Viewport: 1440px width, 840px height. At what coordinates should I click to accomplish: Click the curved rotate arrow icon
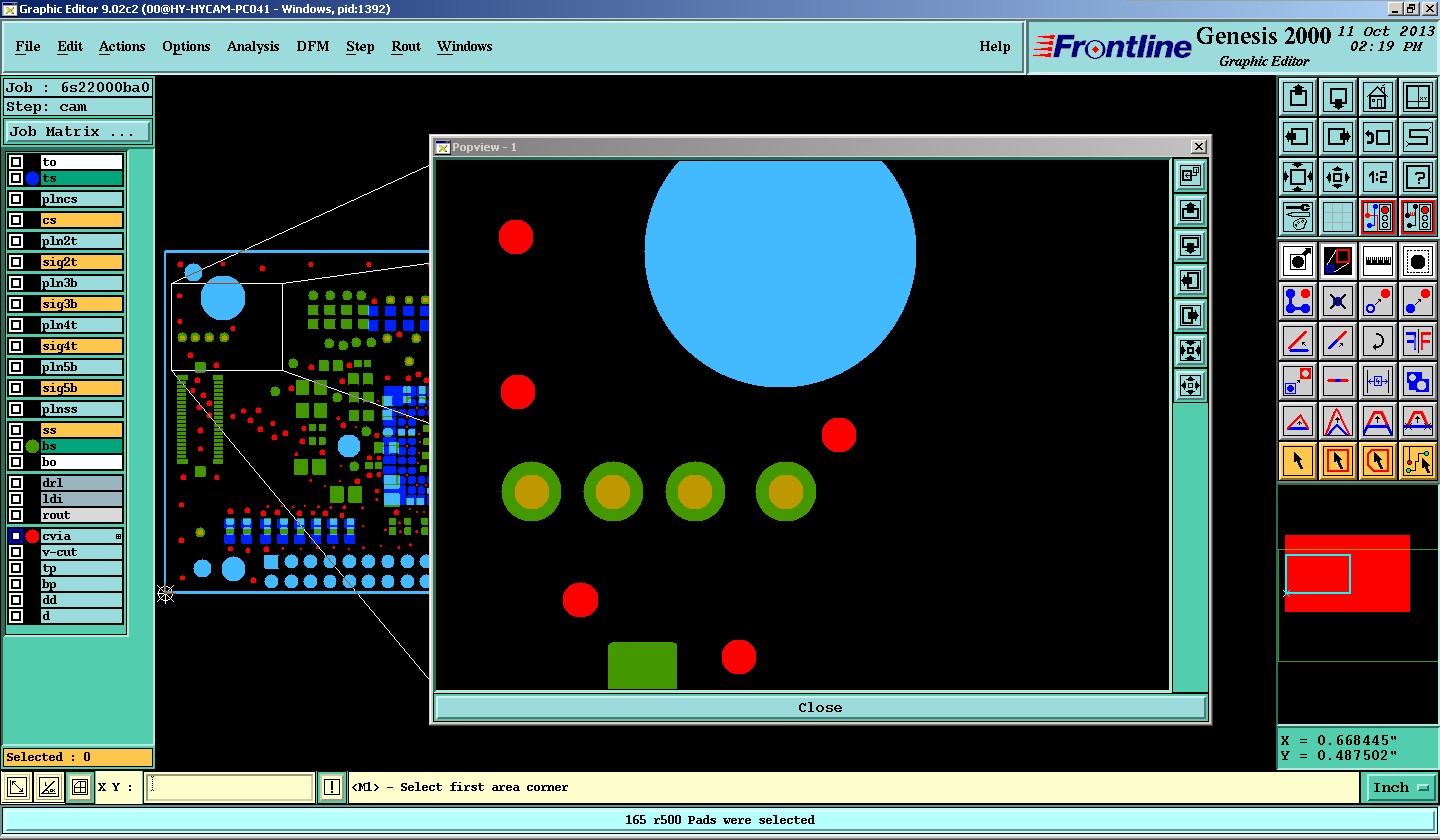click(1378, 341)
